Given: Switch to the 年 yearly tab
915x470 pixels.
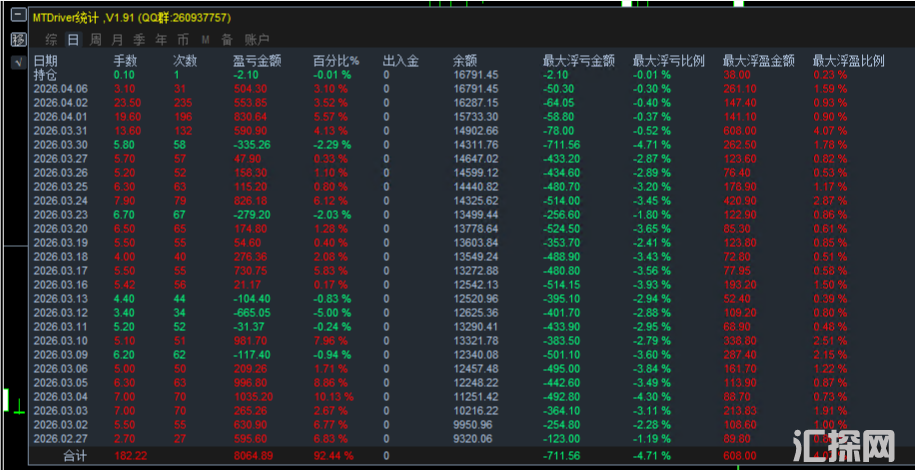Looking at the screenshot, I should (x=161, y=40).
